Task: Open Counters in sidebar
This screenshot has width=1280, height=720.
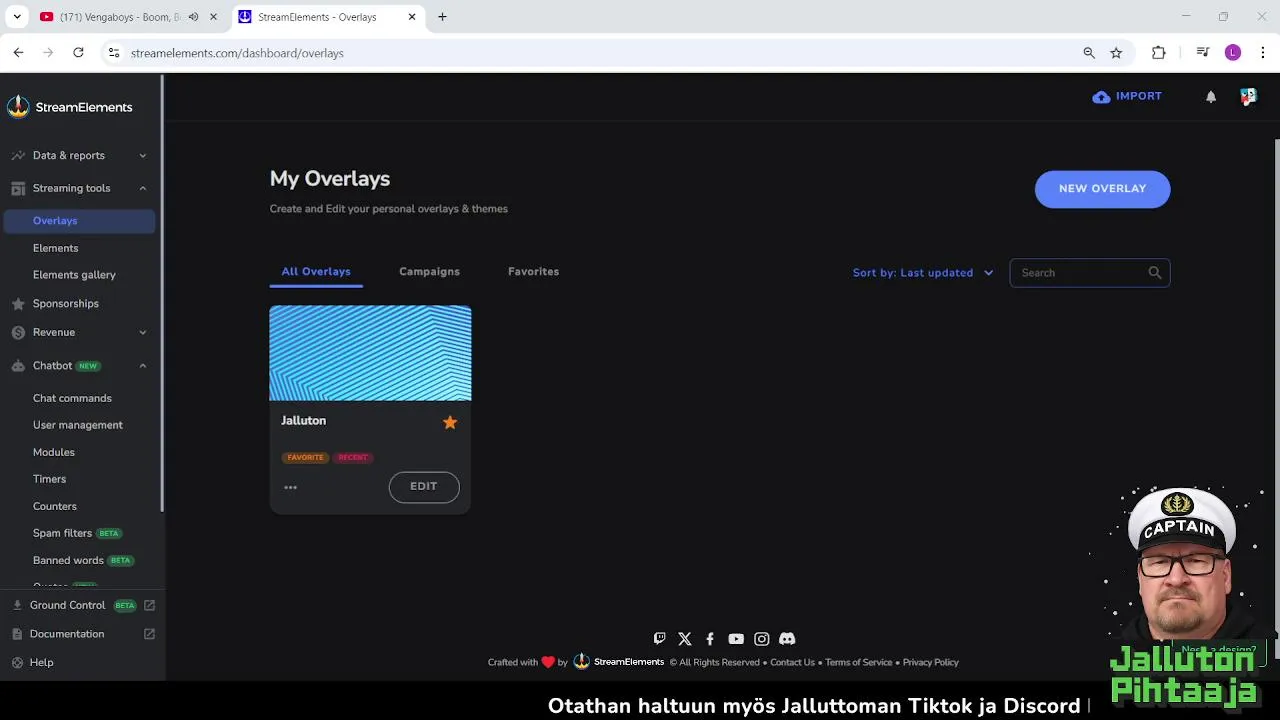Action: [x=55, y=506]
